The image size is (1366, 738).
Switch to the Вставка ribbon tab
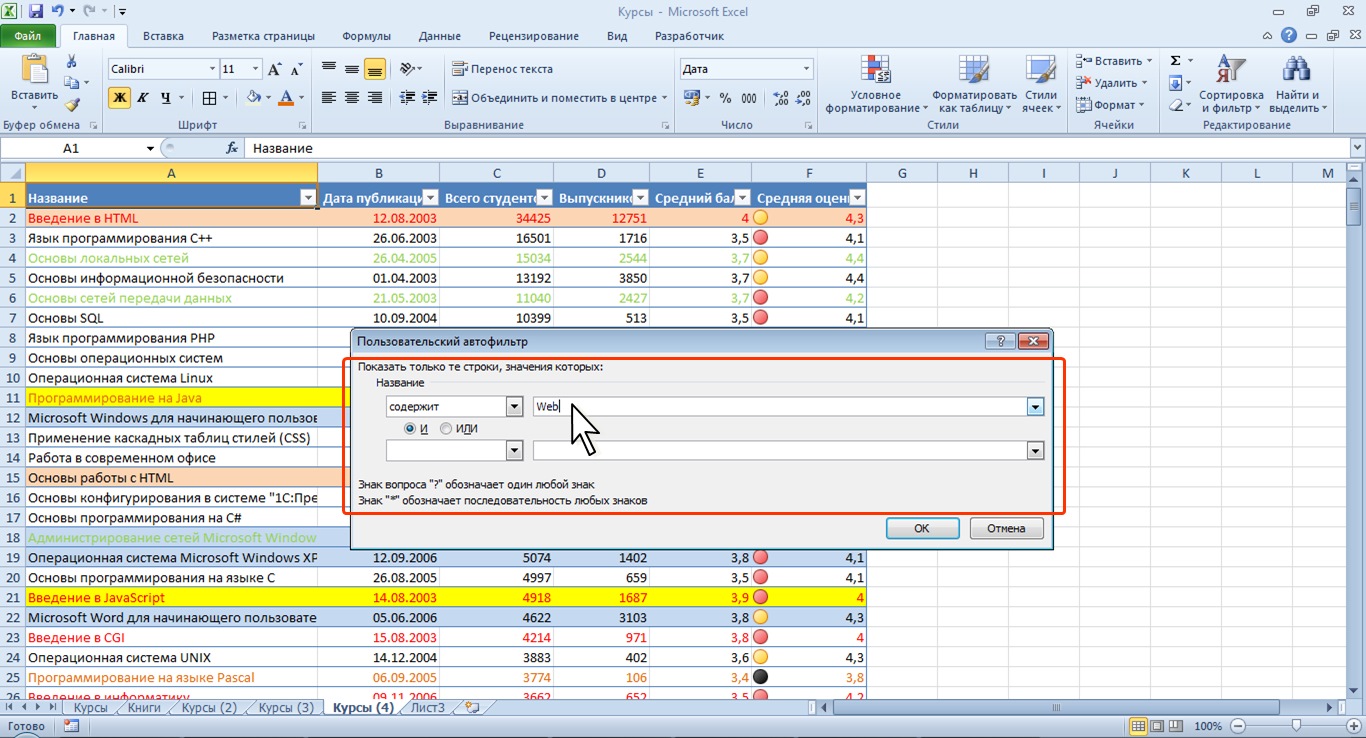tap(163, 36)
